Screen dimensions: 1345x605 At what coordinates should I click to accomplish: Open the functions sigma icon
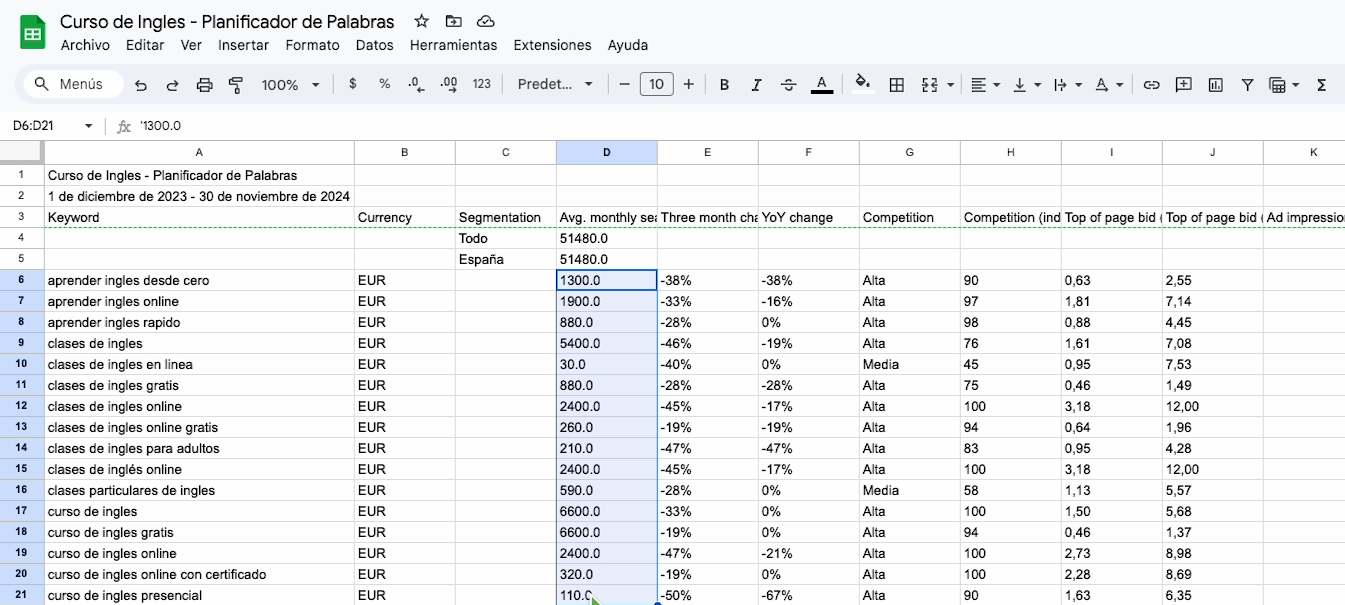point(1322,85)
